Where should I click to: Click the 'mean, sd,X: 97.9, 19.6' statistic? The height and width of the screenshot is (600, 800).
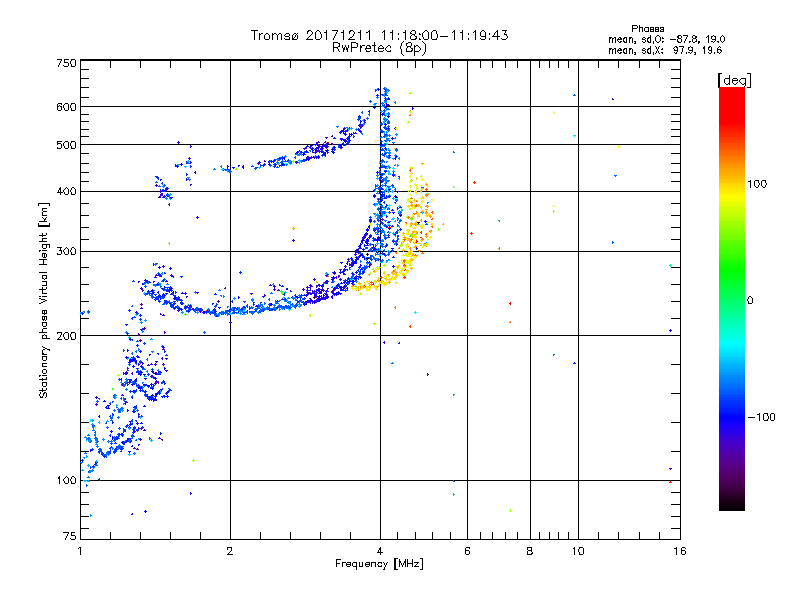point(665,50)
